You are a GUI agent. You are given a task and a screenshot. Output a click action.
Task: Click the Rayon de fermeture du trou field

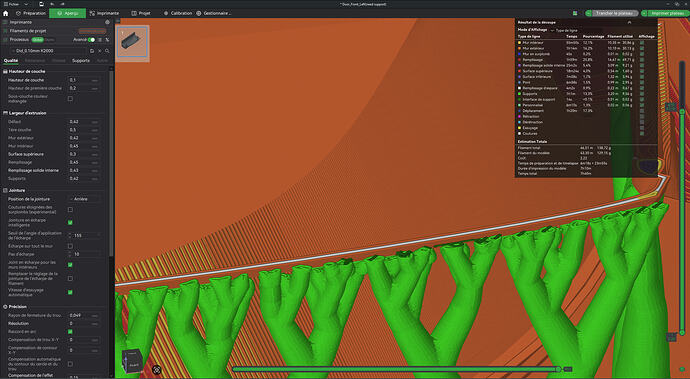pos(84,316)
